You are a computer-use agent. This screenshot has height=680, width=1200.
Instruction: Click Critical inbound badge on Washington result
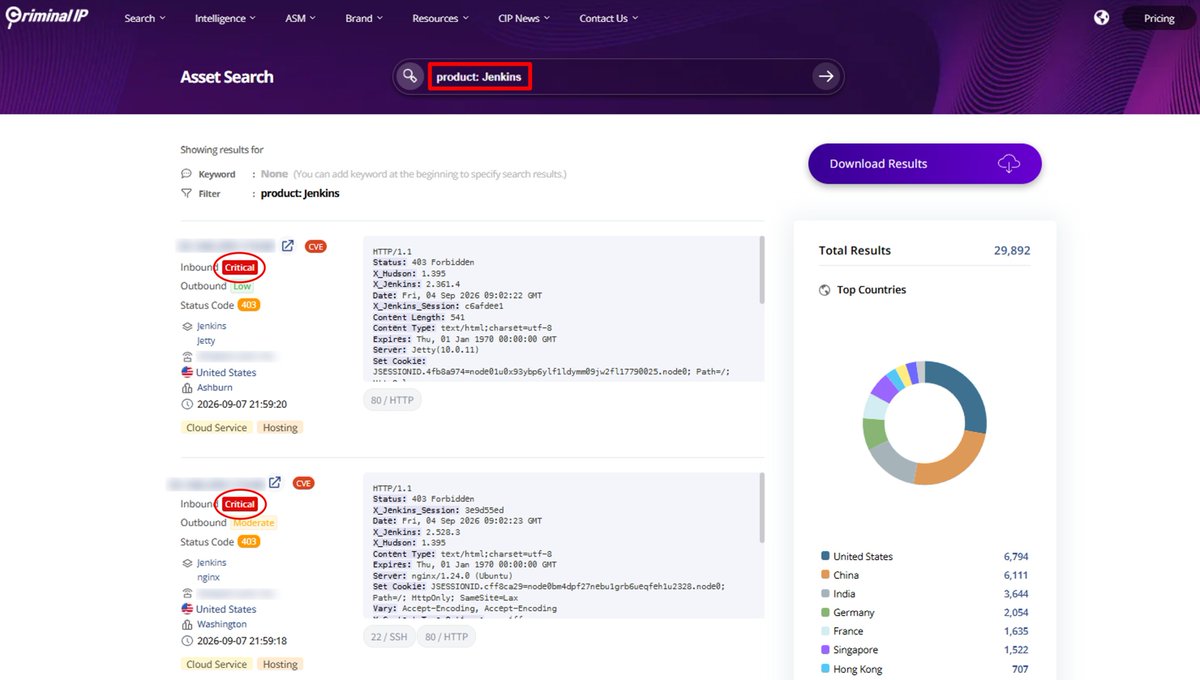240,504
